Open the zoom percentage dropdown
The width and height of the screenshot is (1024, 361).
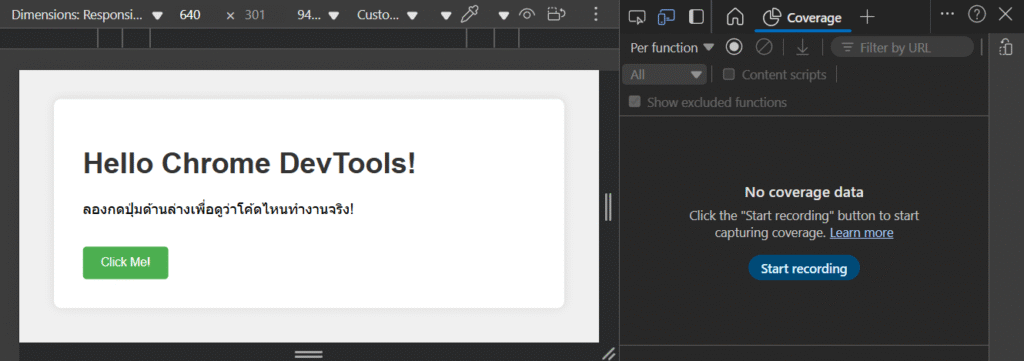(318, 15)
